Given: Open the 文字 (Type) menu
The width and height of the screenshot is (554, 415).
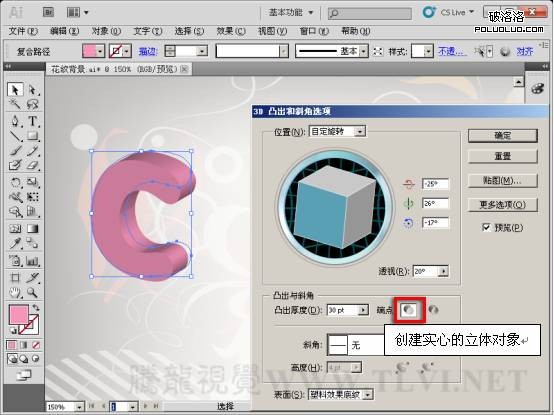Looking at the screenshot, I should 148,31.
